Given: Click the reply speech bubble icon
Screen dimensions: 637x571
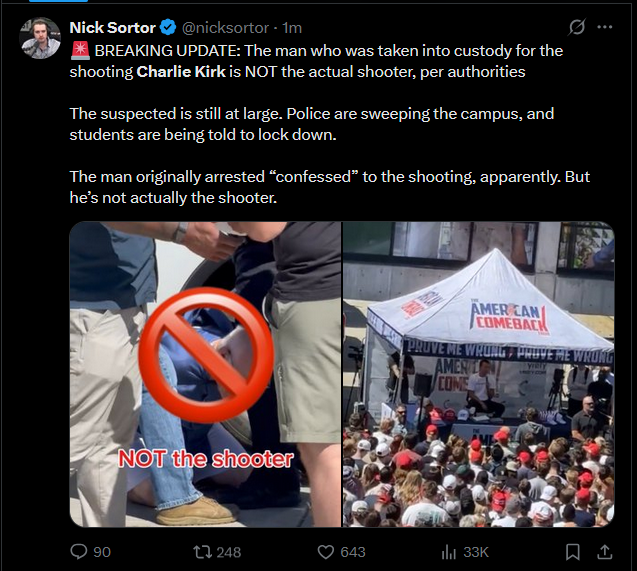Looking at the screenshot, I should point(79,552).
